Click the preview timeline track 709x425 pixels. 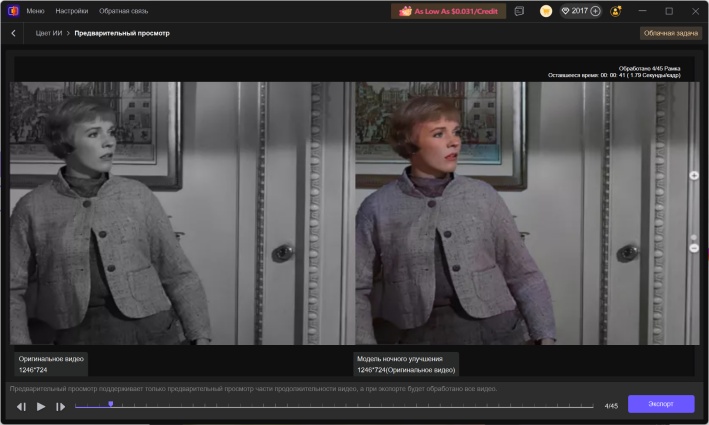[334, 406]
